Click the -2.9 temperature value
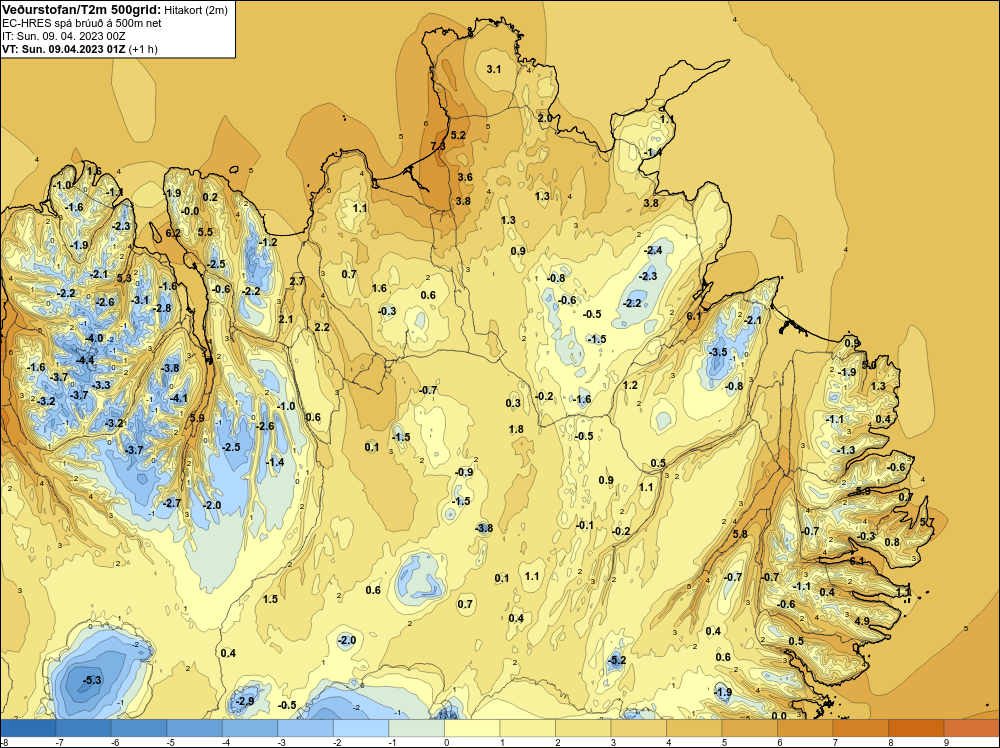Viewport: 1000px width, 748px height. [x=245, y=701]
